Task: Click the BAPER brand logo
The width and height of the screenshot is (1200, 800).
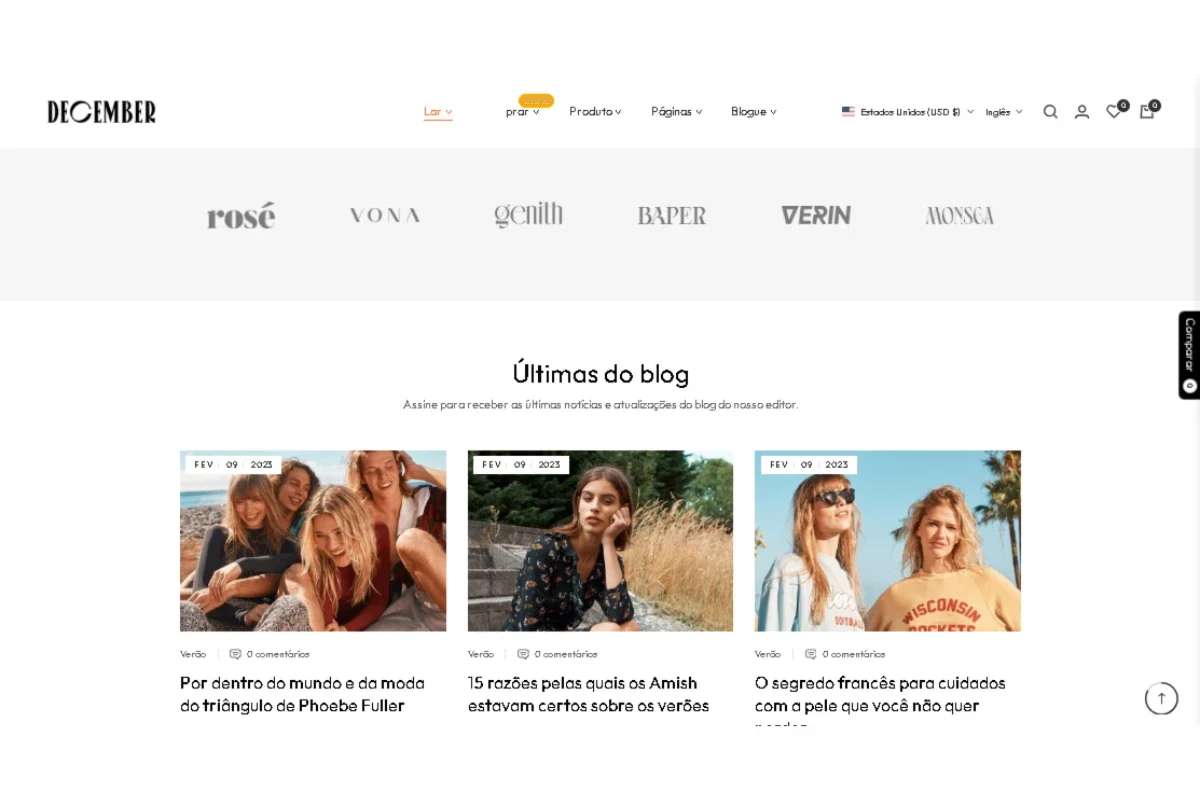Action: point(672,215)
